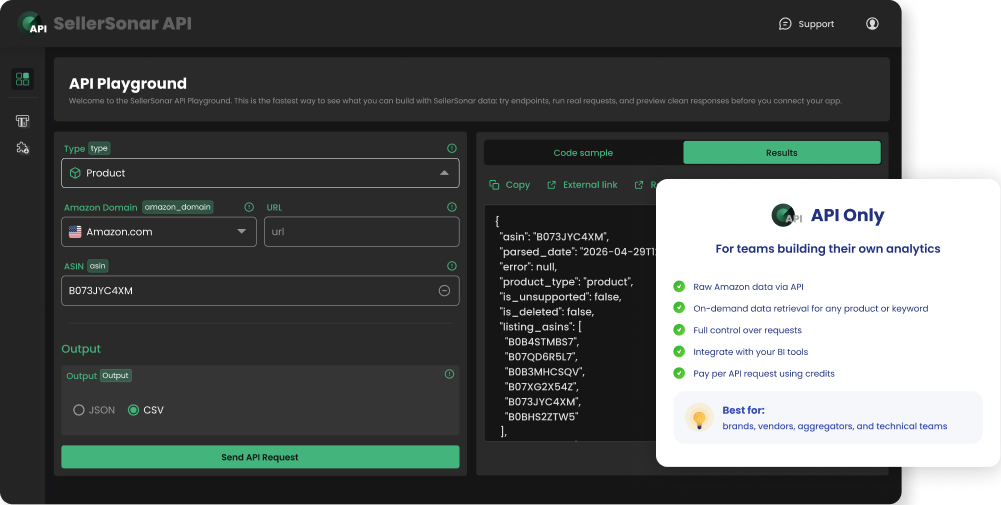Click "For teams building their own analytics" text
Screen dimensions: 1001x505
[828, 248]
